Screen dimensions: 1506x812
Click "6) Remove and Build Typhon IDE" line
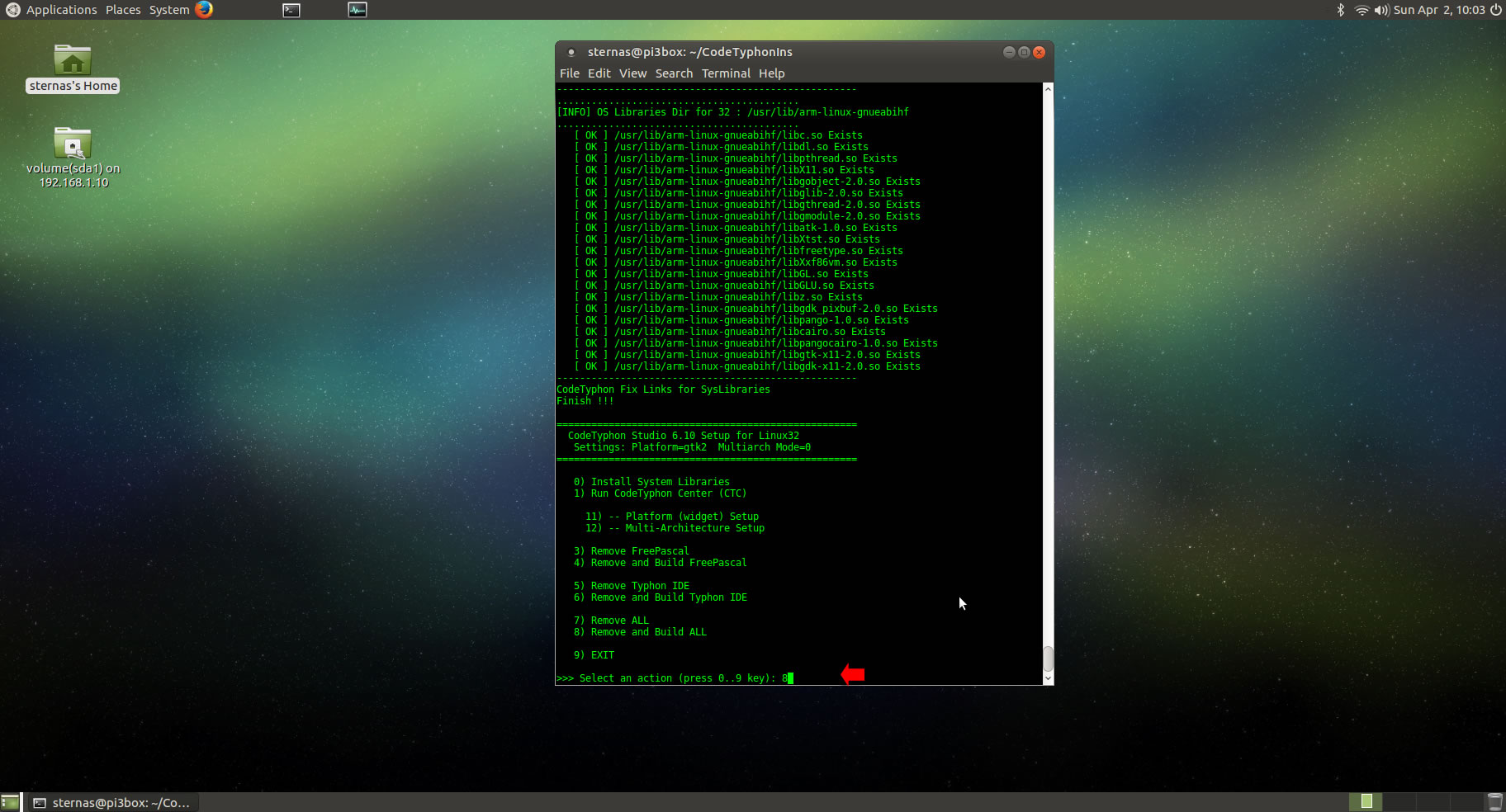[660, 597]
